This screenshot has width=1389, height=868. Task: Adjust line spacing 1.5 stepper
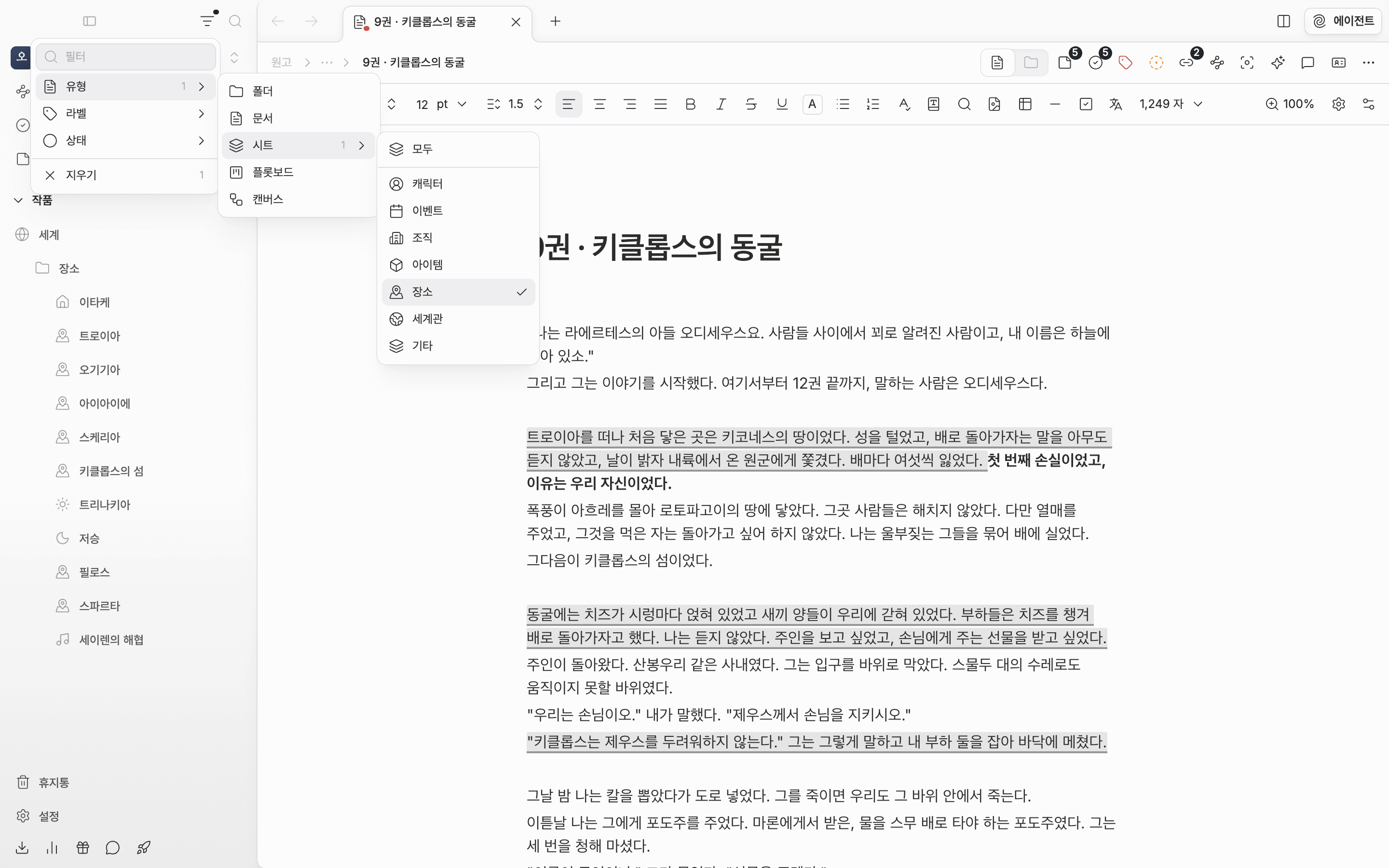(538, 104)
